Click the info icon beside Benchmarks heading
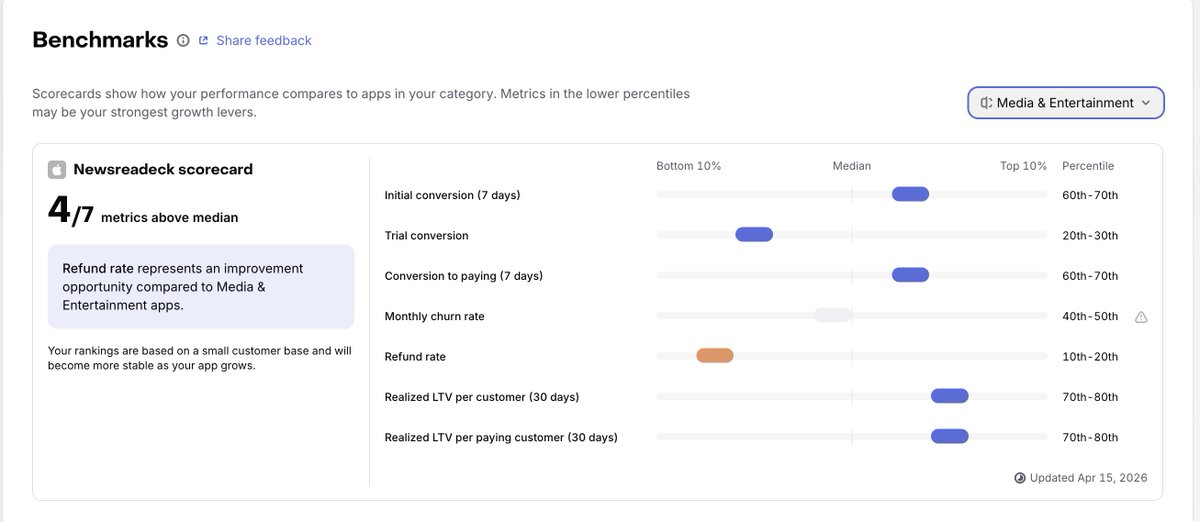This screenshot has width=1200, height=522. click(183, 41)
